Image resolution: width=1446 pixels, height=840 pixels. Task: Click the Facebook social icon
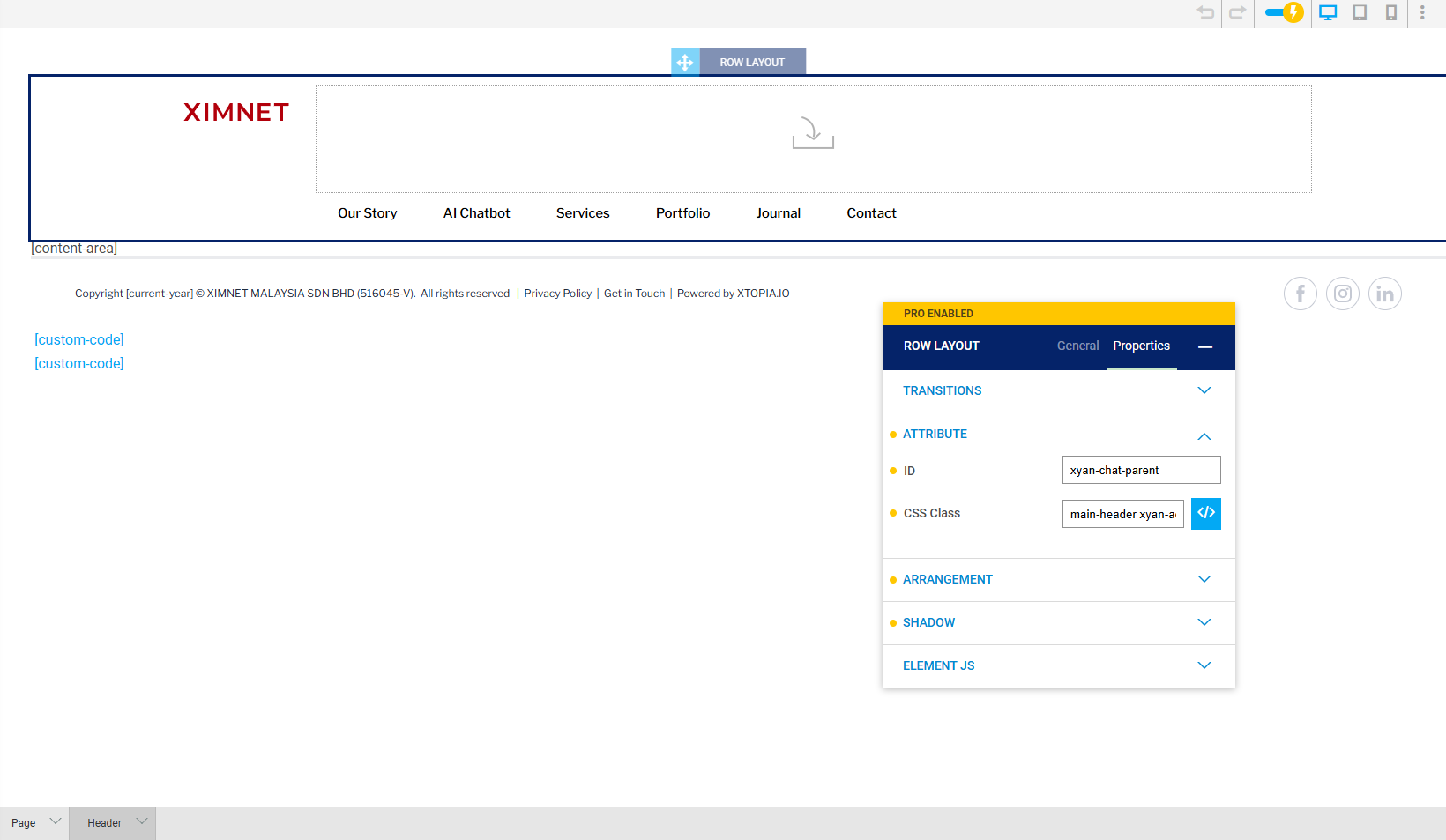(1300, 294)
